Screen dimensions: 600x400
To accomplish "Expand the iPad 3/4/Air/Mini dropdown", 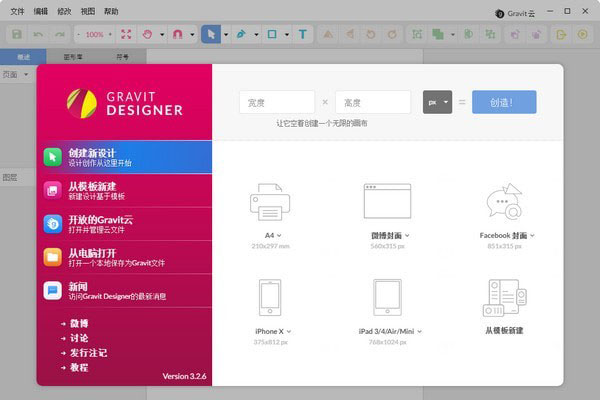I will coord(387,331).
